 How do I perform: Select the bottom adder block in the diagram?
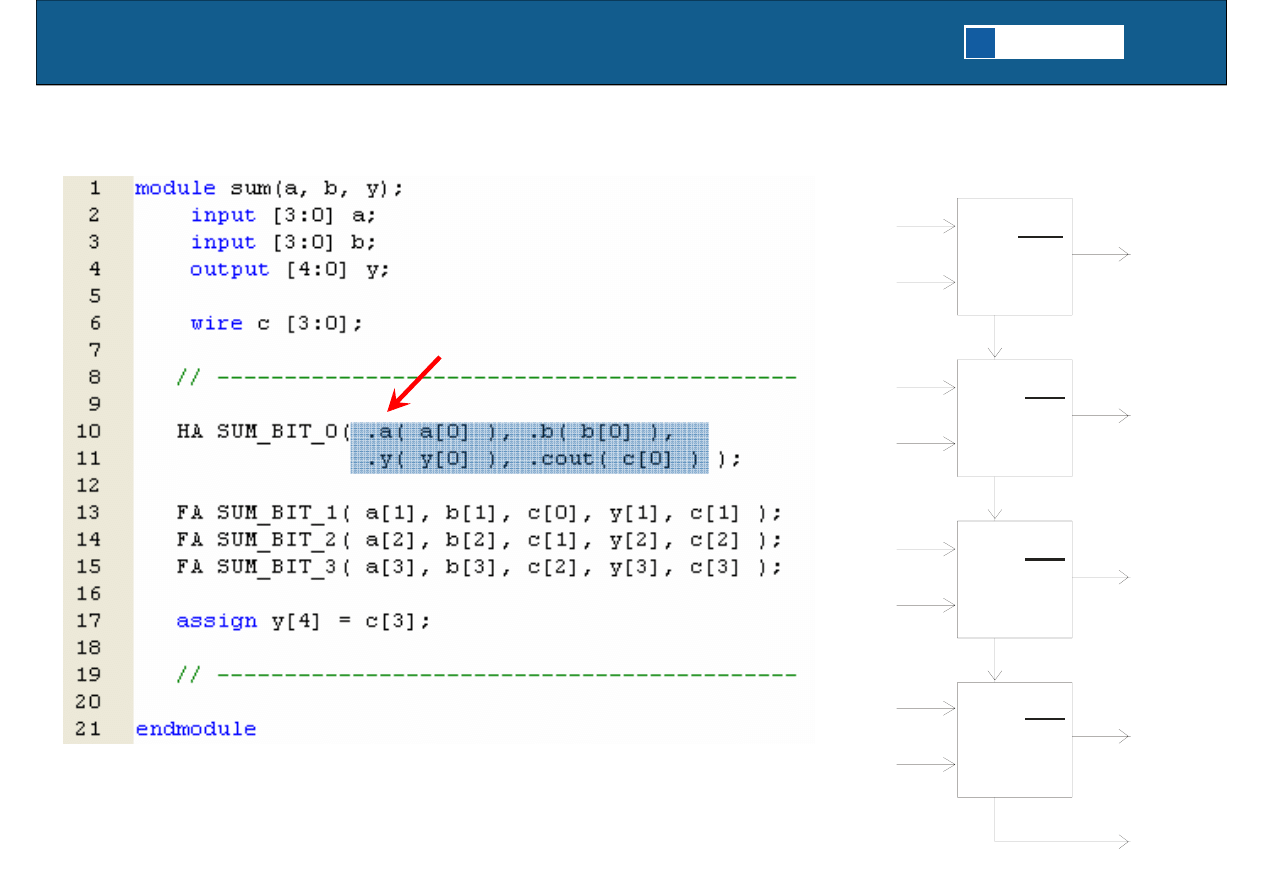pos(1014,740)
